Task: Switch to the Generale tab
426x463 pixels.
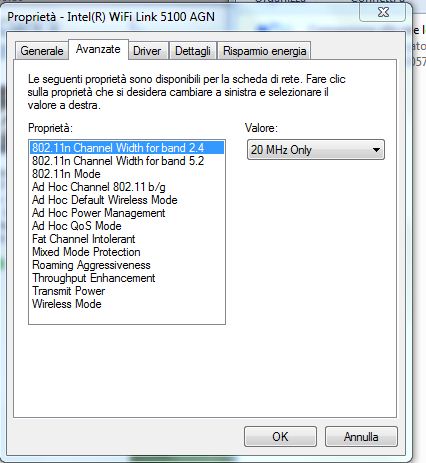Action: [x=42, y=51]
